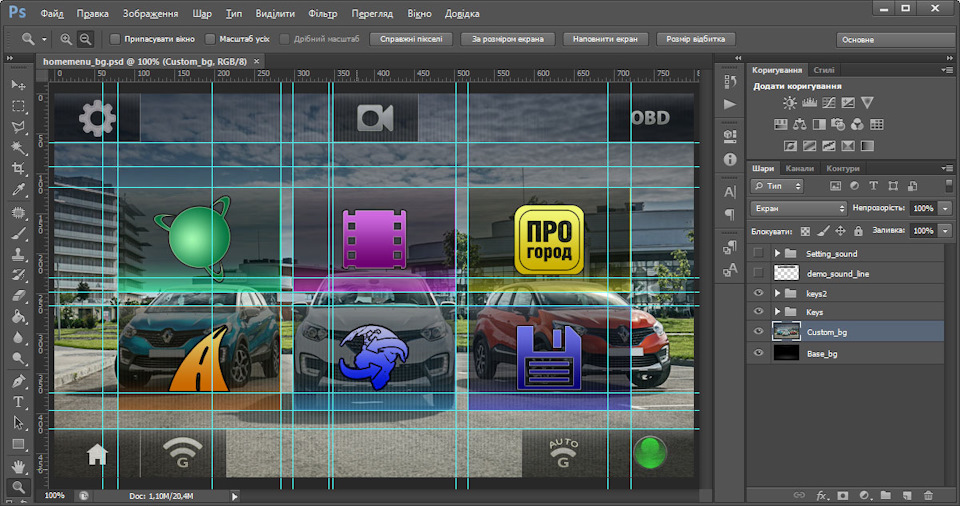Click the delete layer trash icon

(x=928, y=495)
